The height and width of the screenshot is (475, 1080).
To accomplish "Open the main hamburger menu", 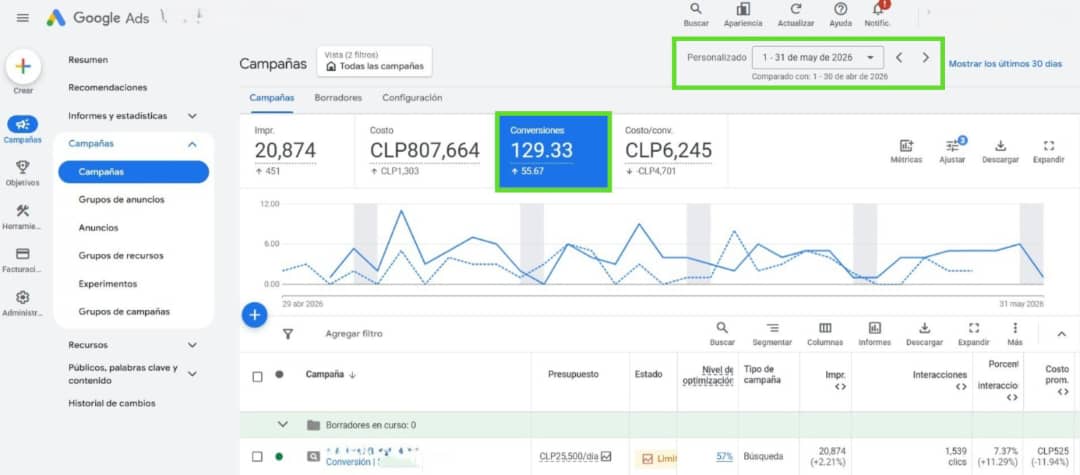I will coord(23,18).
